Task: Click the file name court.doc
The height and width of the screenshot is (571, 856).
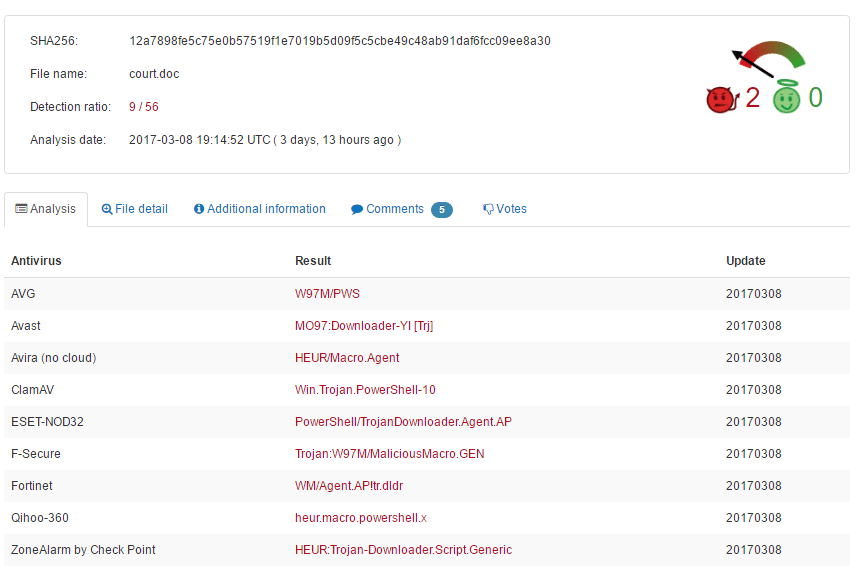Action: click(154, 74)
